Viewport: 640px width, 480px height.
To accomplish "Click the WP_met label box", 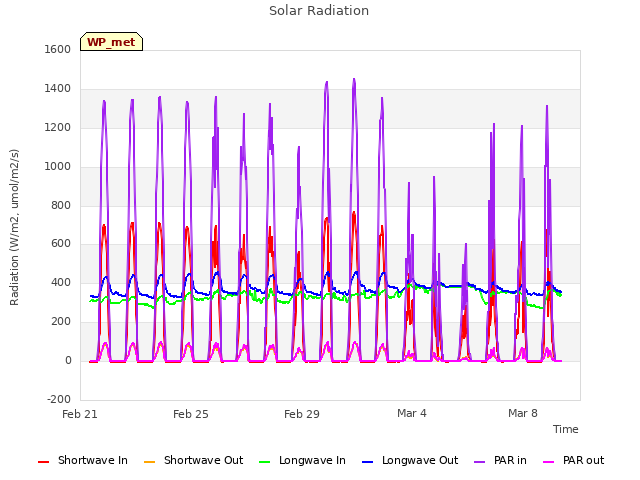I will (111, 42).
